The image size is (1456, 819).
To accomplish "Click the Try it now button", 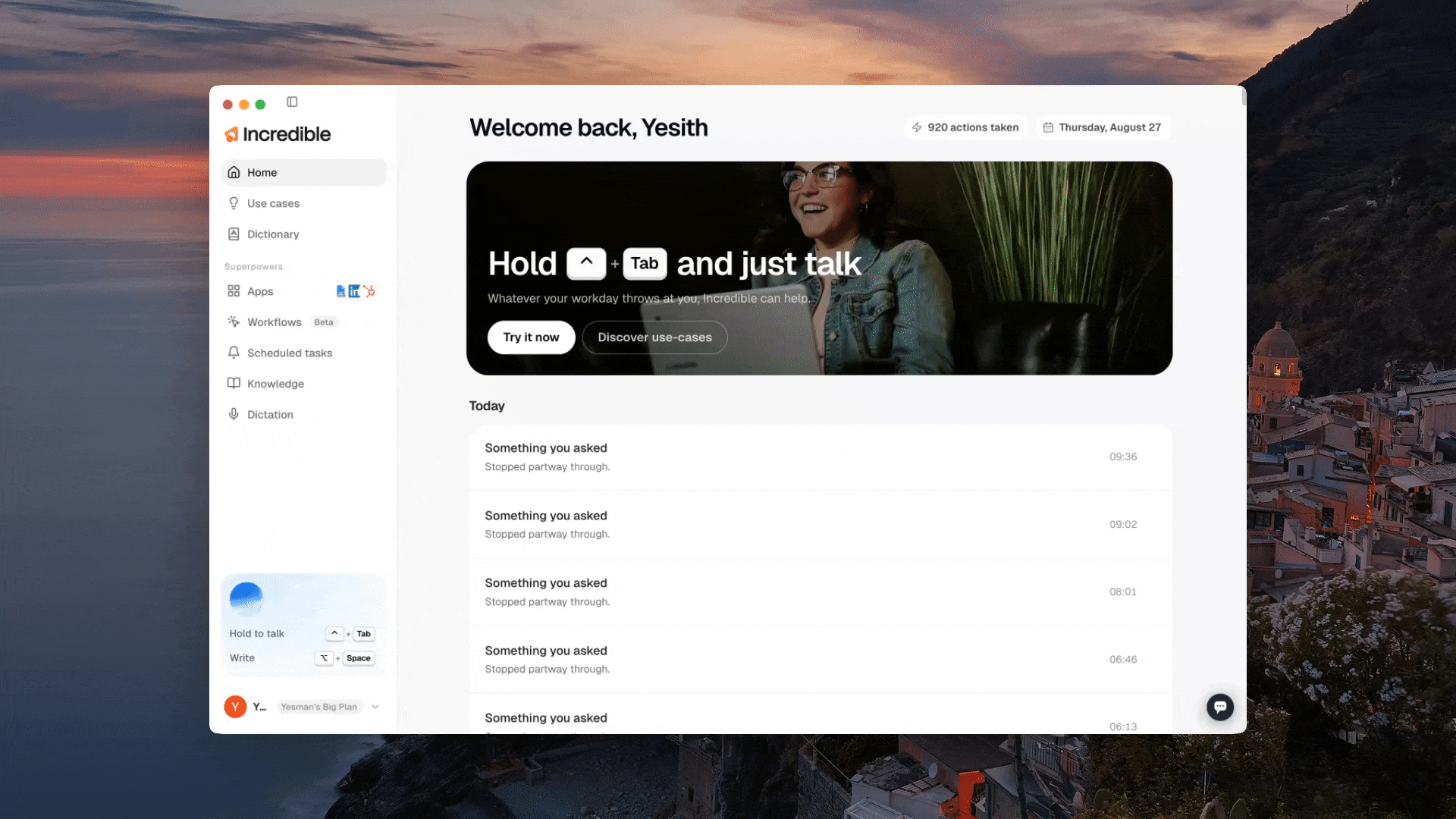I will 531,337.
